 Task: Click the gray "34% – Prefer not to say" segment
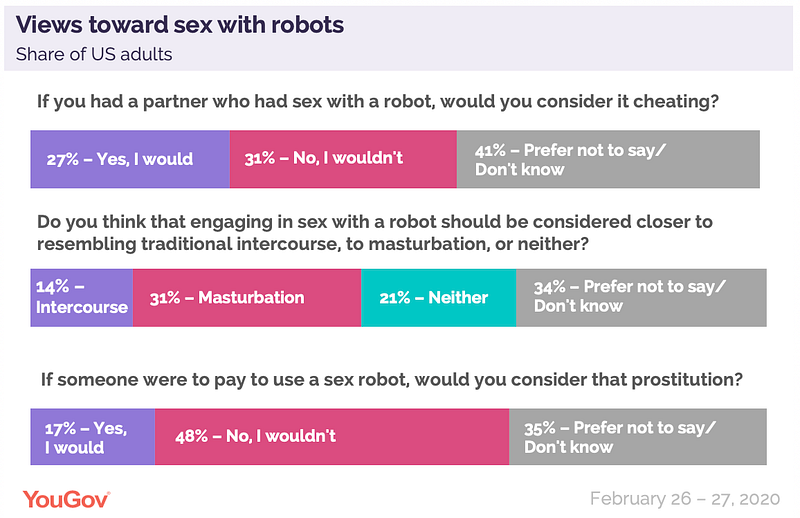[641, 297]
